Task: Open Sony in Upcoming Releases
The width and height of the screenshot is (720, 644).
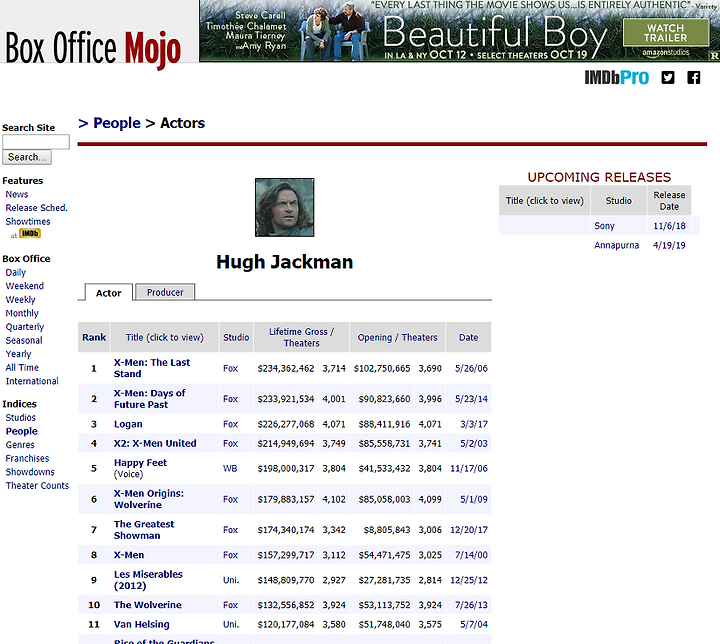Action: [x=604, y=226]
